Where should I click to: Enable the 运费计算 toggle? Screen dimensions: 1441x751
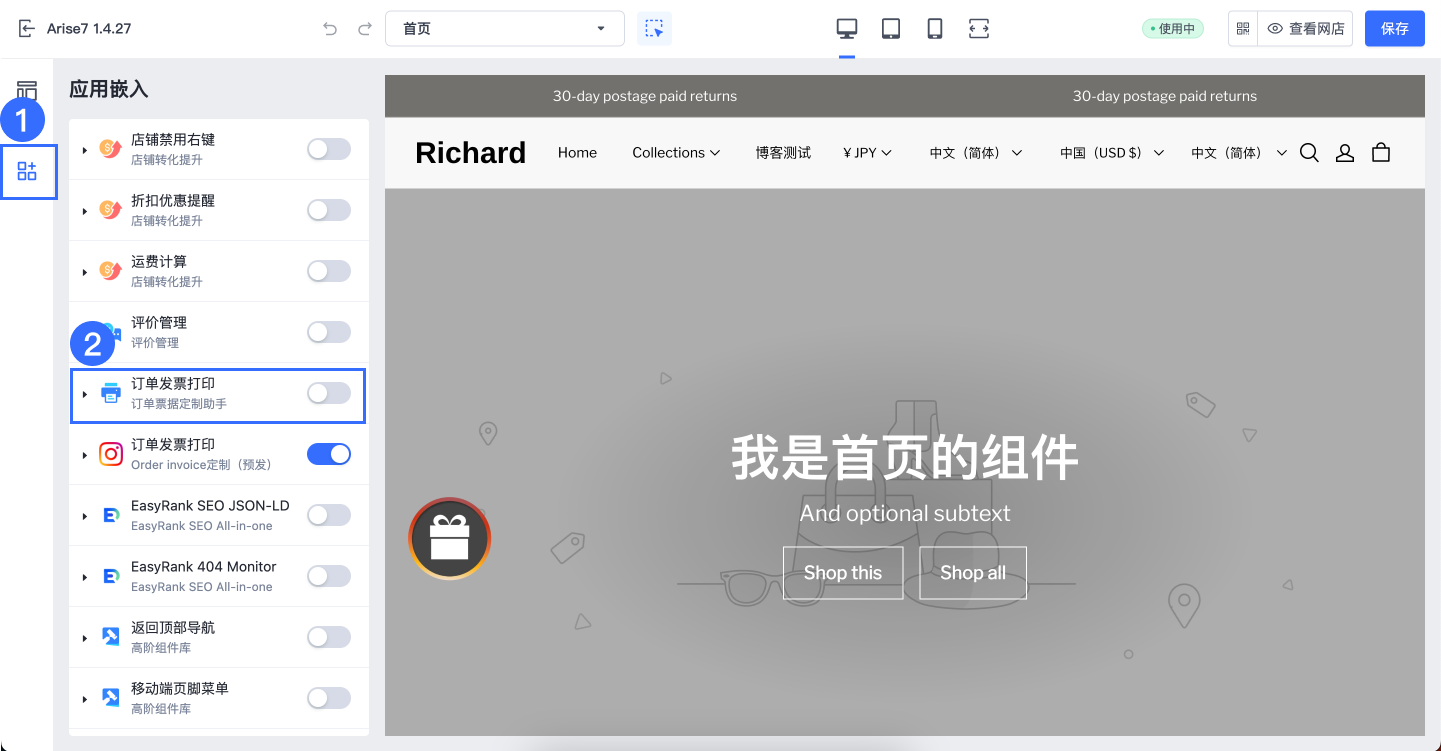pyautogui.click(x=329, y=271)
